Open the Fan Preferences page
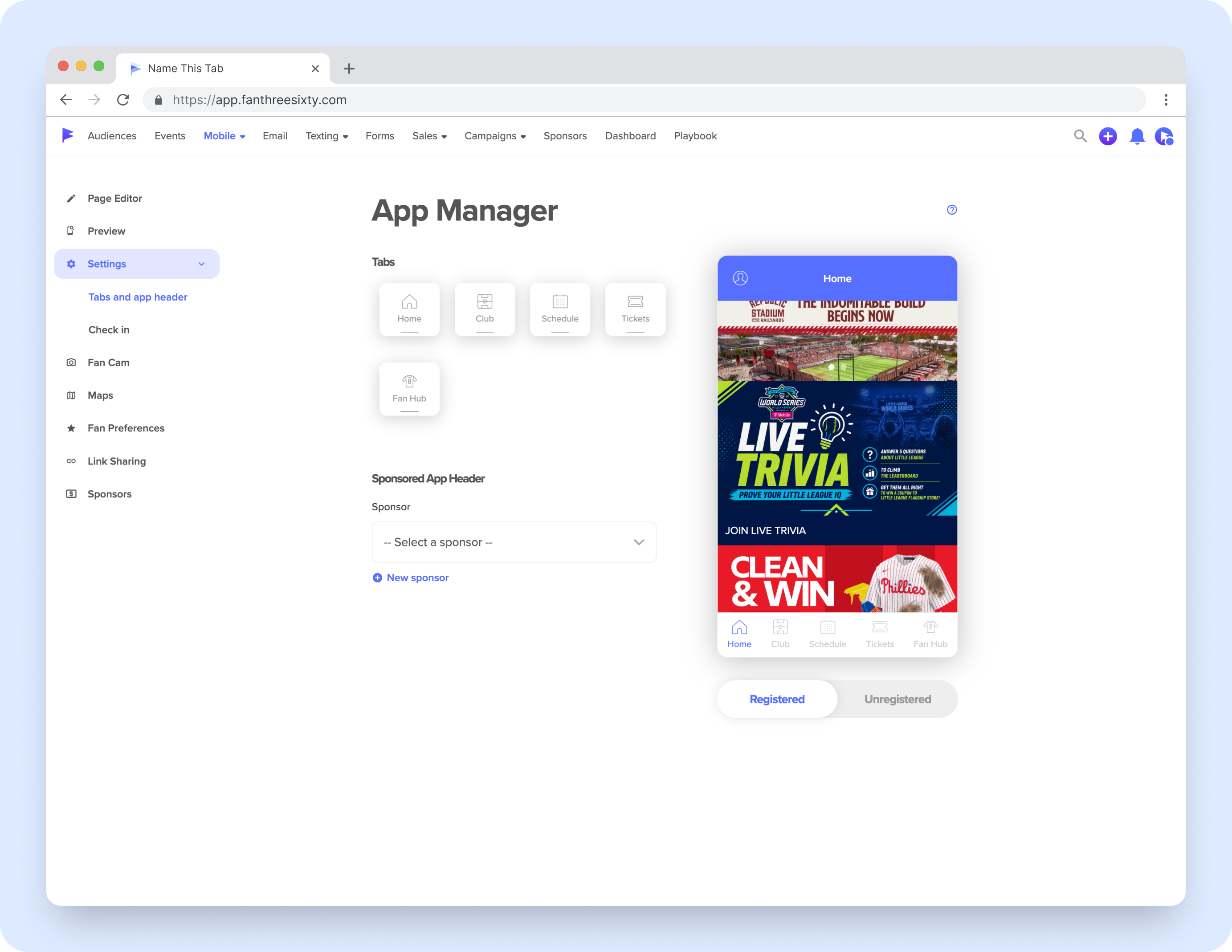Image resolution: width=1232 pixels, height=952 pixels. (126, 428)
